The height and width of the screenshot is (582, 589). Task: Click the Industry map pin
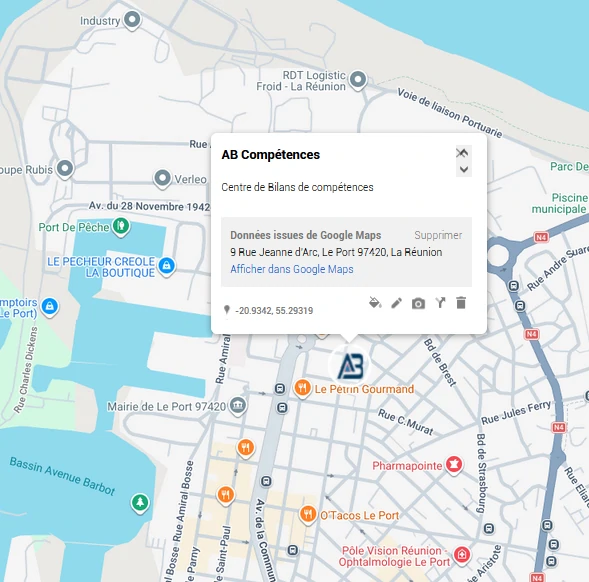tap(132, 20)
